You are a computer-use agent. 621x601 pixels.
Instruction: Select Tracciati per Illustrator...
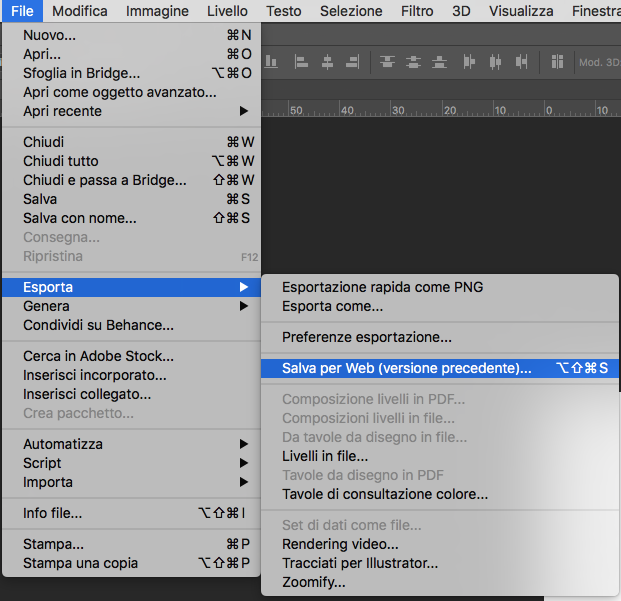440,563
